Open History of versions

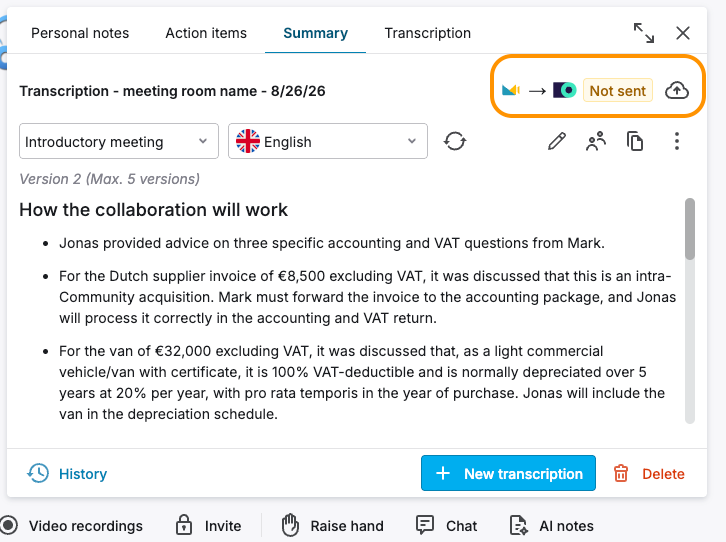pos(67,473)
